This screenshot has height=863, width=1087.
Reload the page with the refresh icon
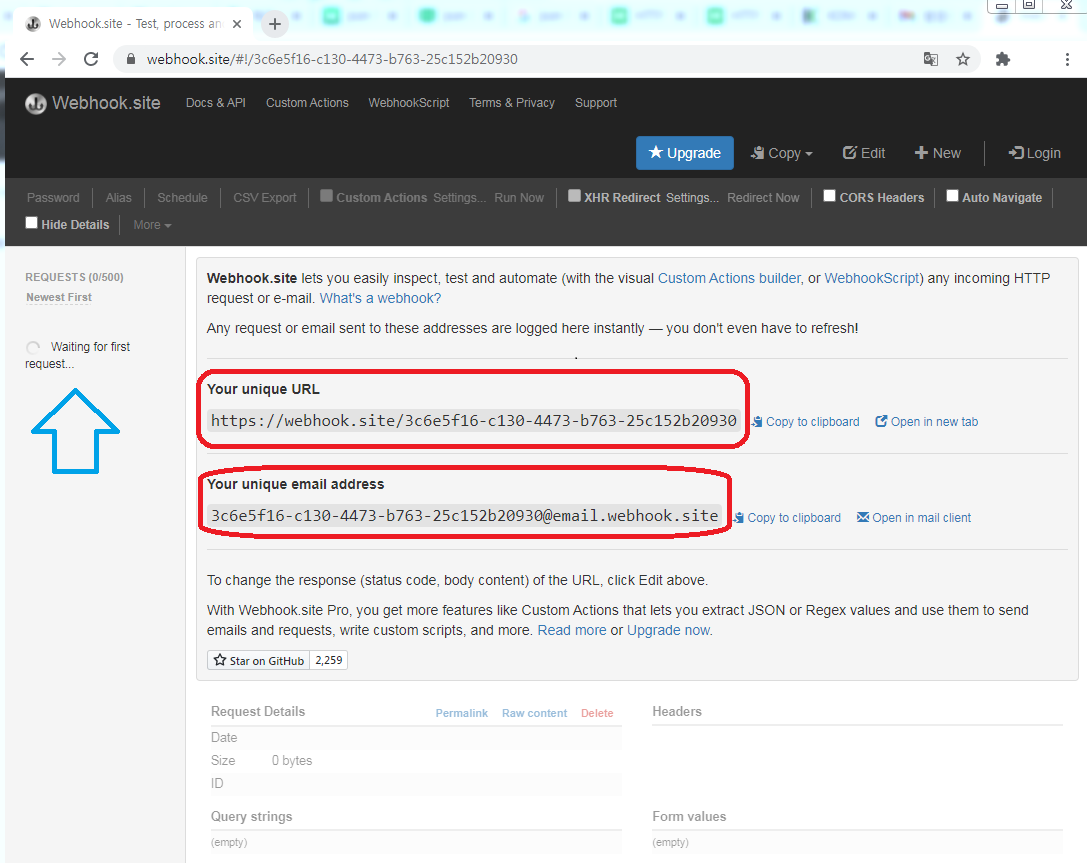point(91,60)
